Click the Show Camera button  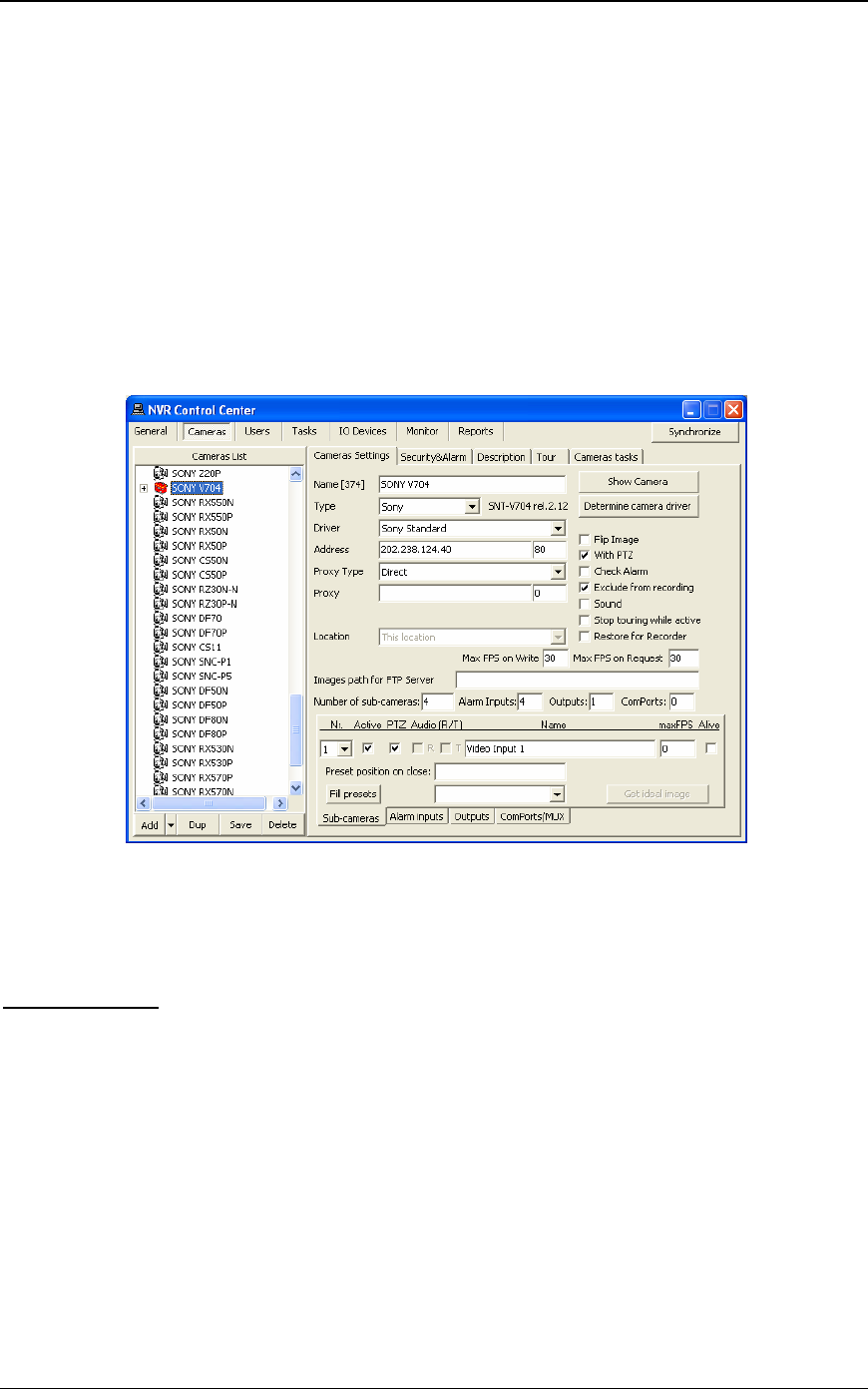click(639, 481)
